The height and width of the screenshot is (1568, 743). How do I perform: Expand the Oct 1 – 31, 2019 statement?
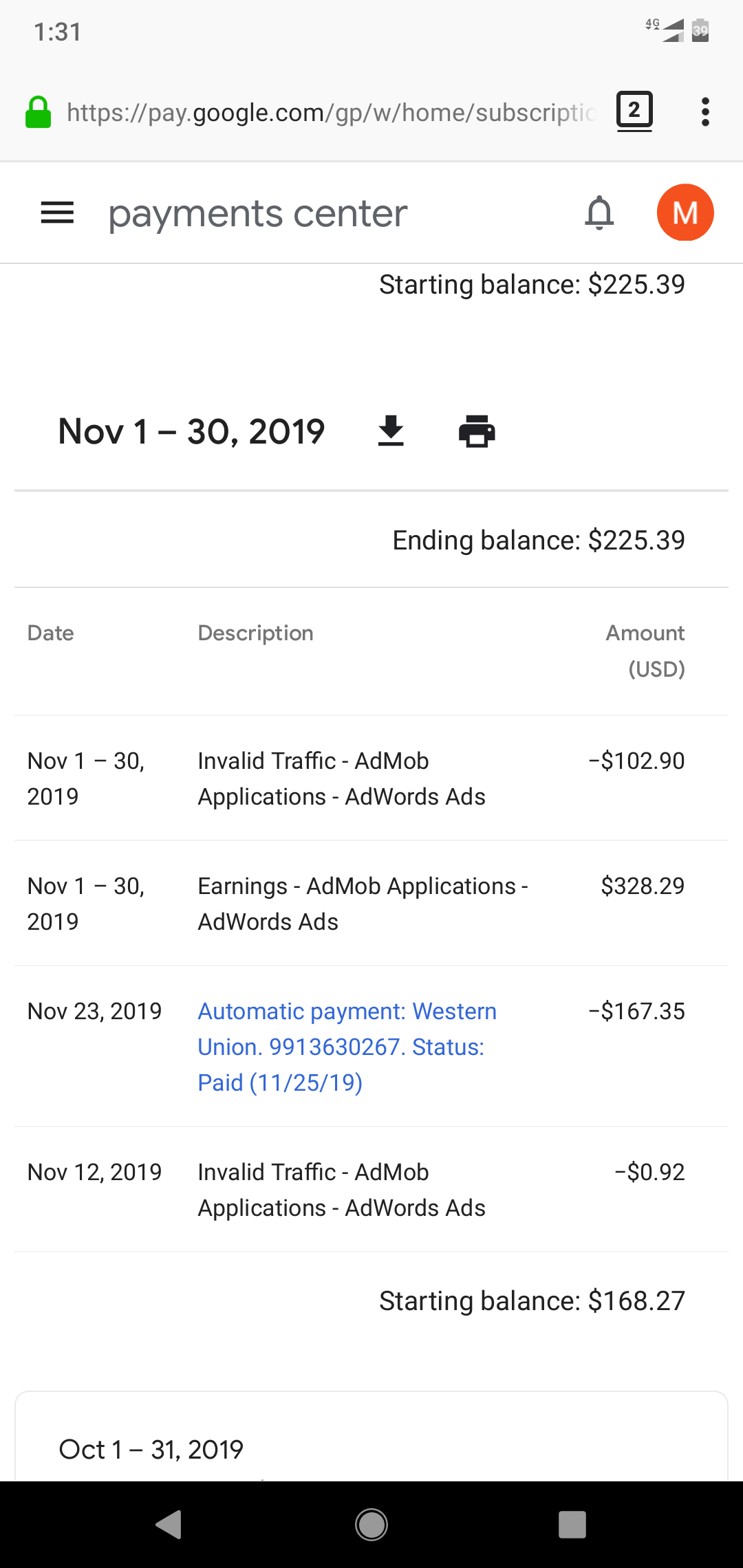coord(151,1450)
